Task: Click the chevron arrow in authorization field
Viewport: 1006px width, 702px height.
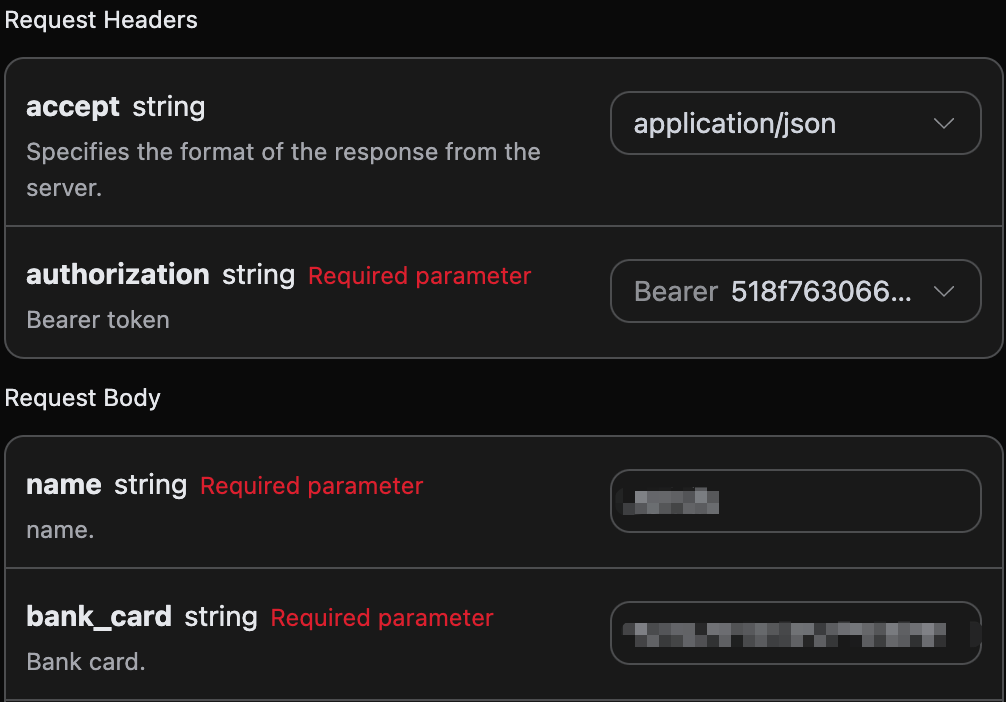Action: coord(943,292)
